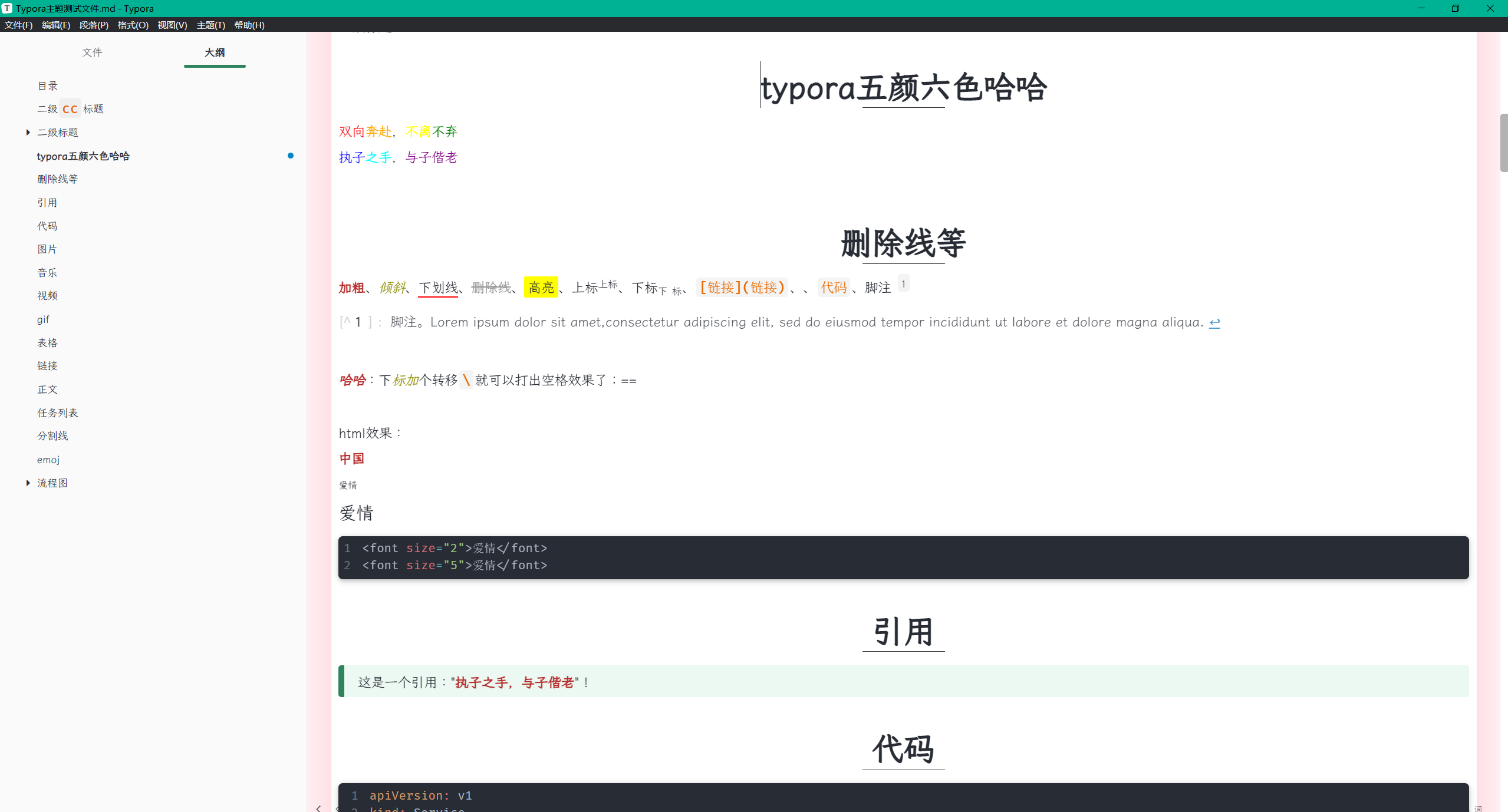
Task: Click the typora五颜六色哈哈 heading
Action: (904, 88)
